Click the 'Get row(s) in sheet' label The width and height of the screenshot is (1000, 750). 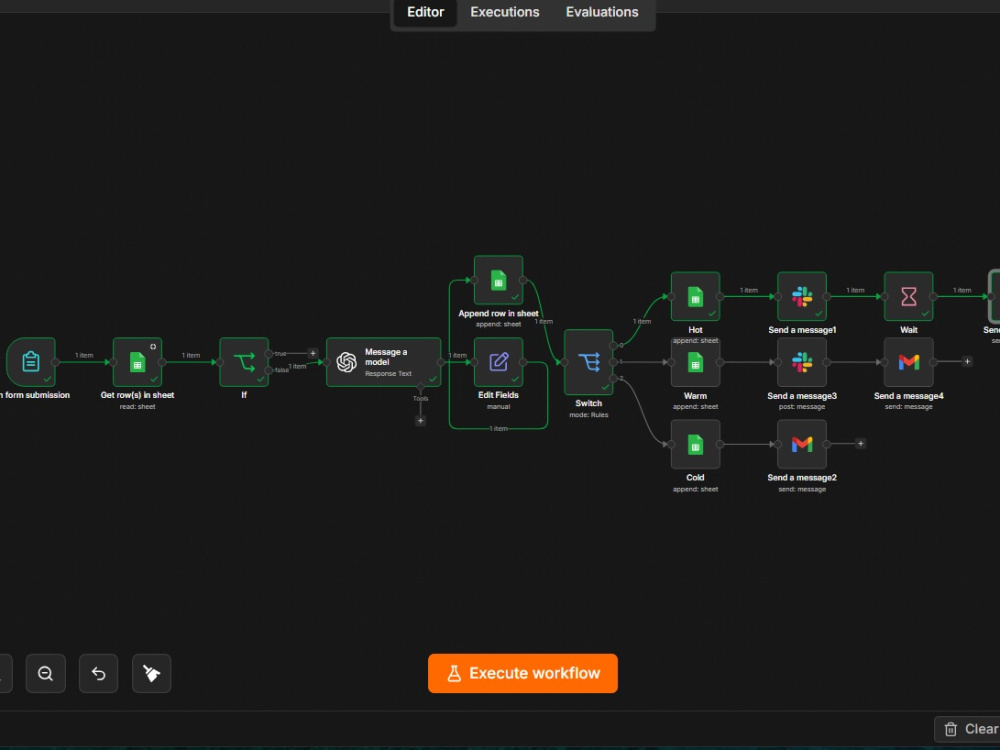coord(137,395)
